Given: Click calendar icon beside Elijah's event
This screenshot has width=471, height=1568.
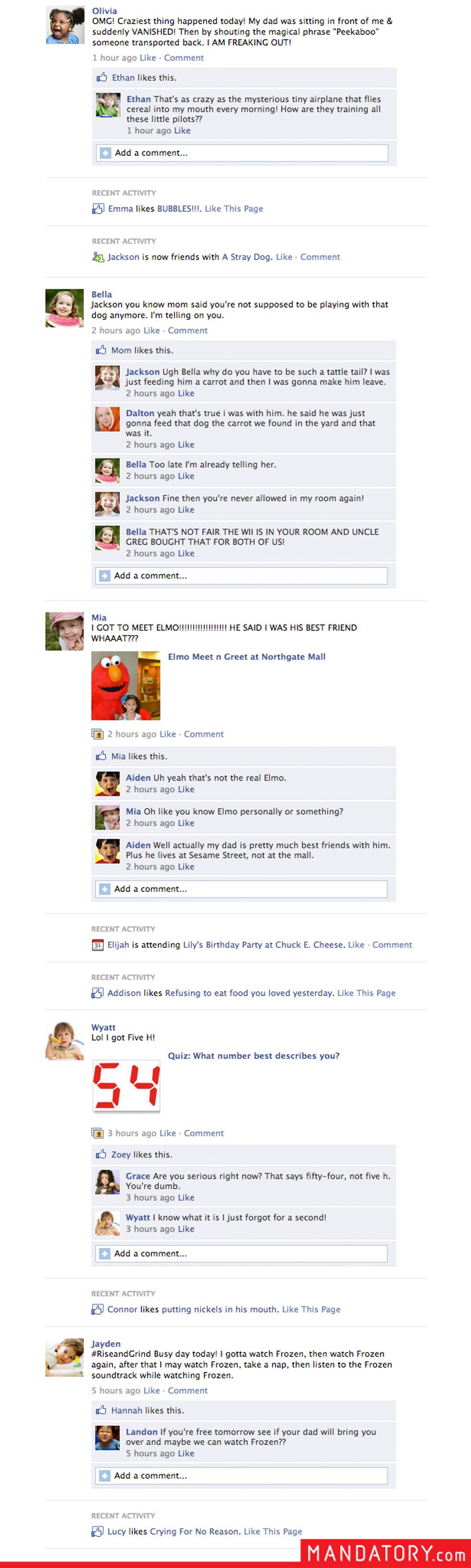Looking at the screenshot, I should [98, 945].
